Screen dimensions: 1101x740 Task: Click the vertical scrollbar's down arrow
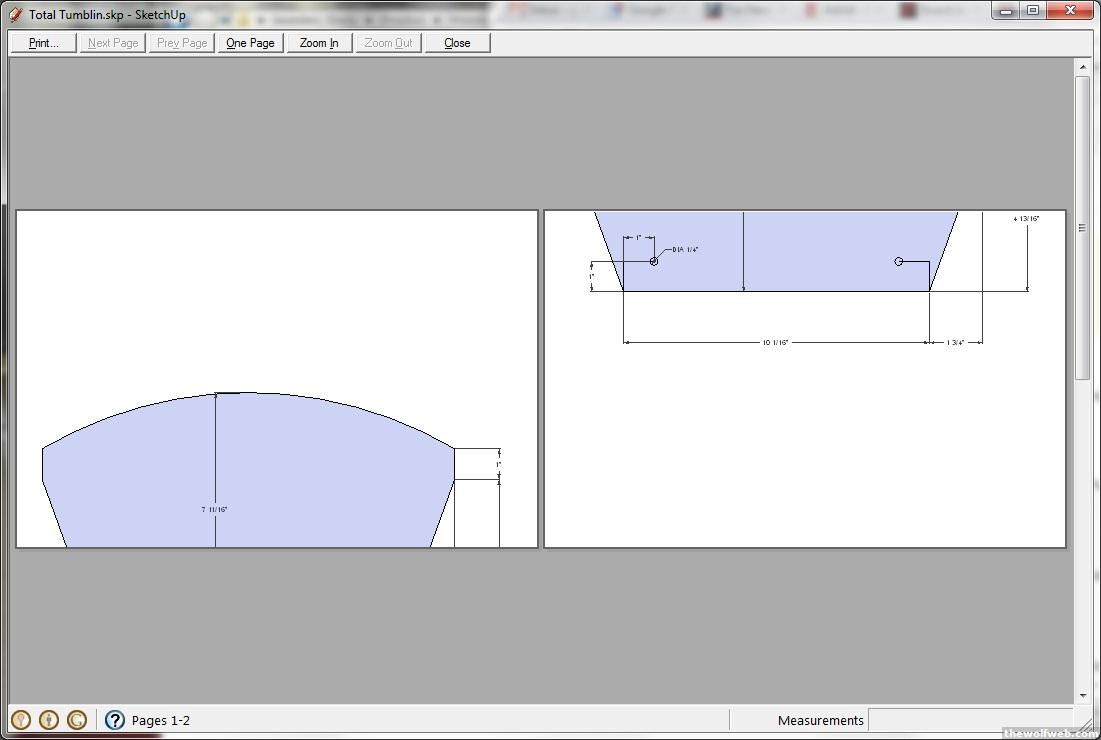click(x=1082, y=696)
